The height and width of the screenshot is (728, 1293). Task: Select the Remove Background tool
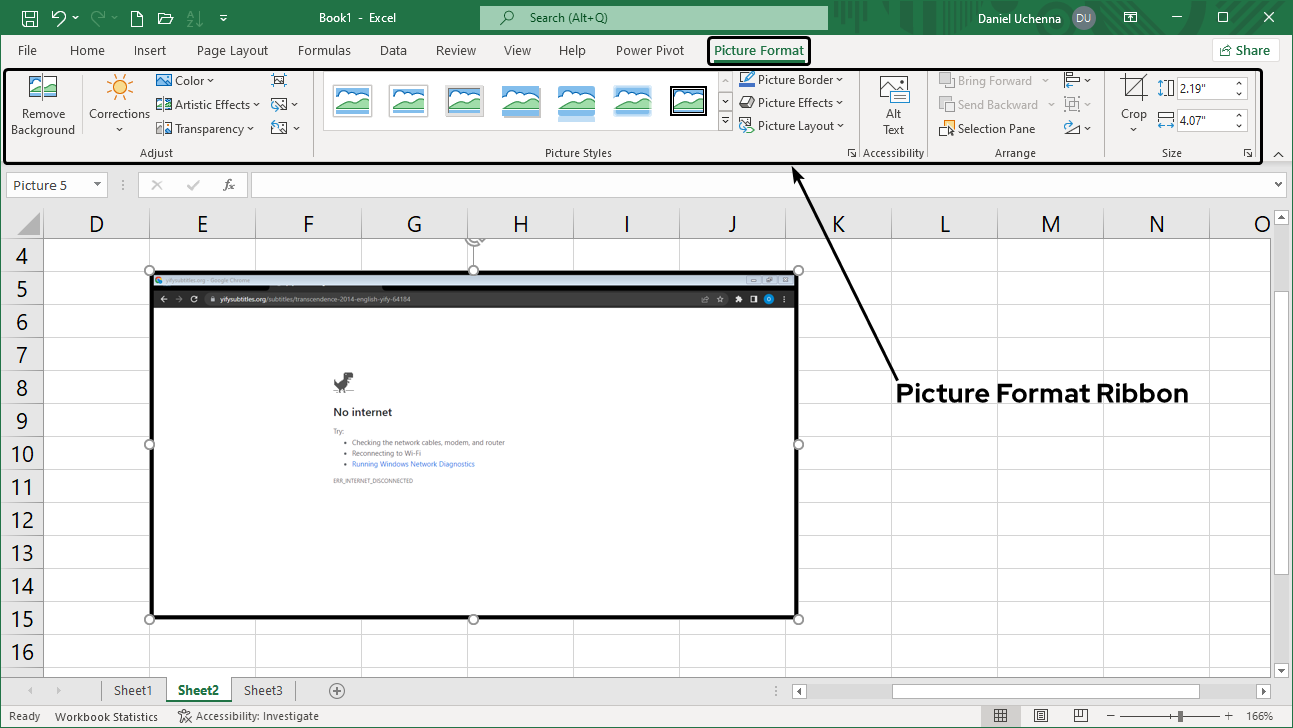point(42,103)
